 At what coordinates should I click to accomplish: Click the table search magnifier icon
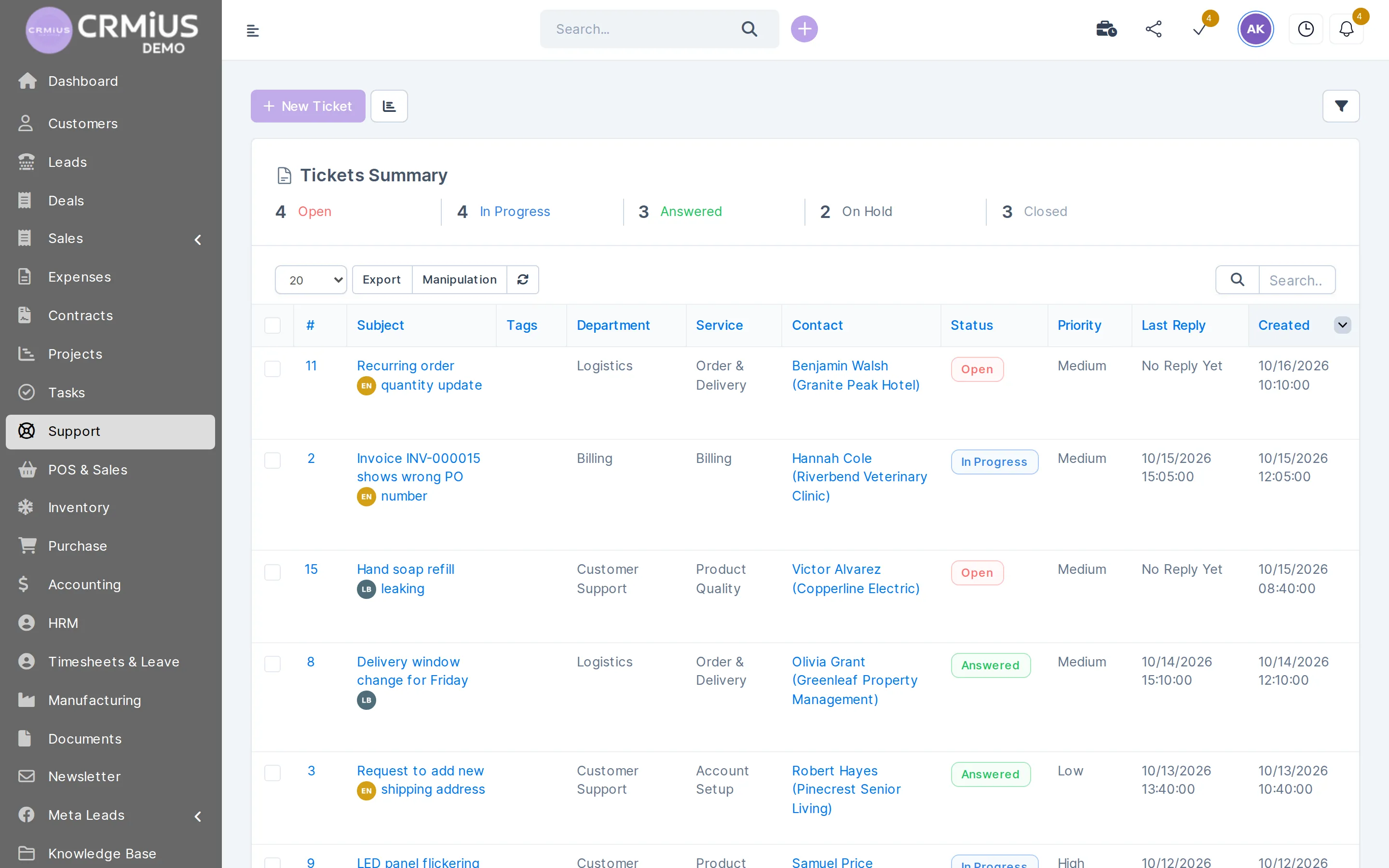(x=1238, y=280)
